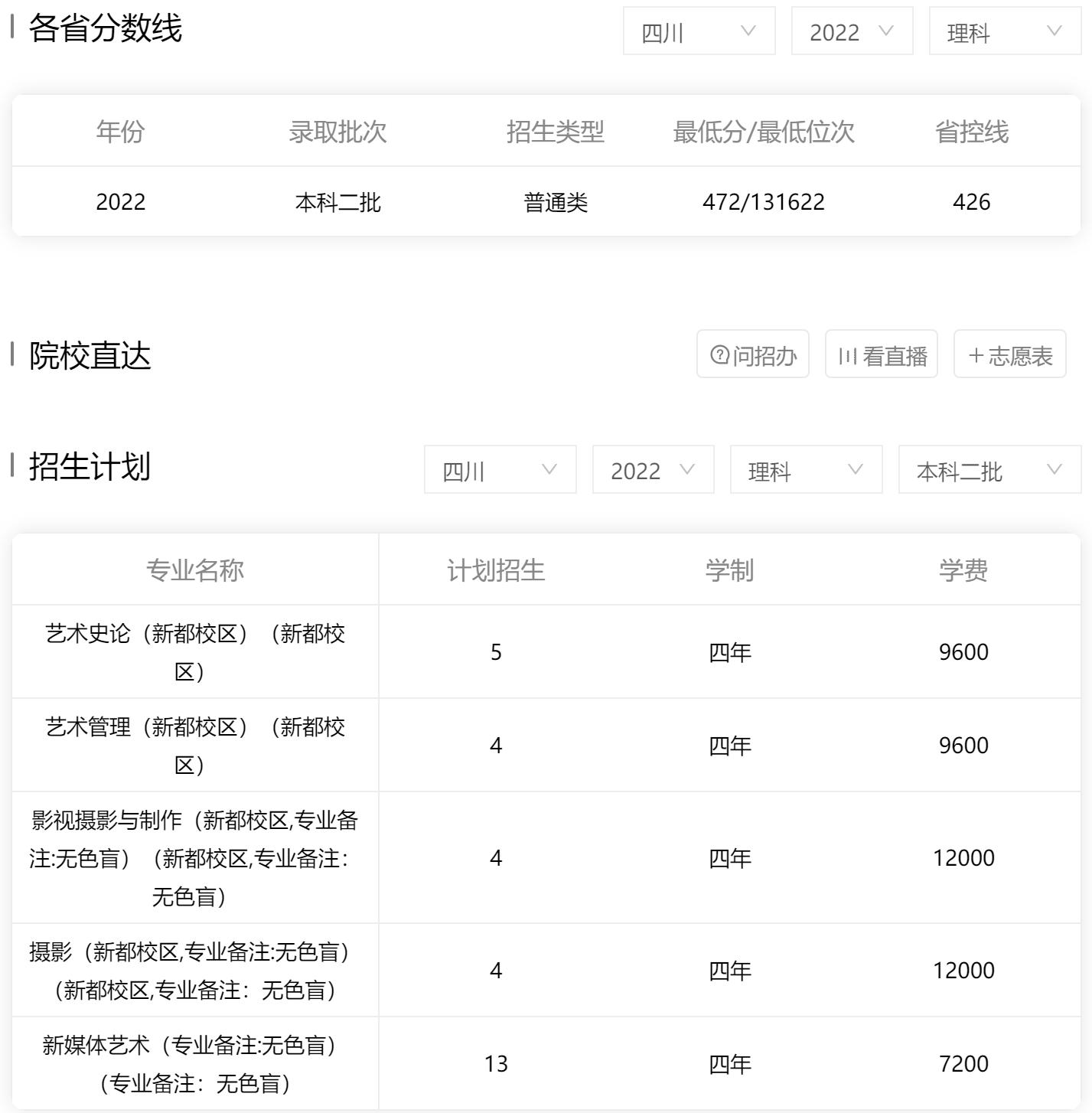The height and width of the screenshot is (1113, 1092).
Task: Select the 艺术史论 major row
Action: [194, 651]
